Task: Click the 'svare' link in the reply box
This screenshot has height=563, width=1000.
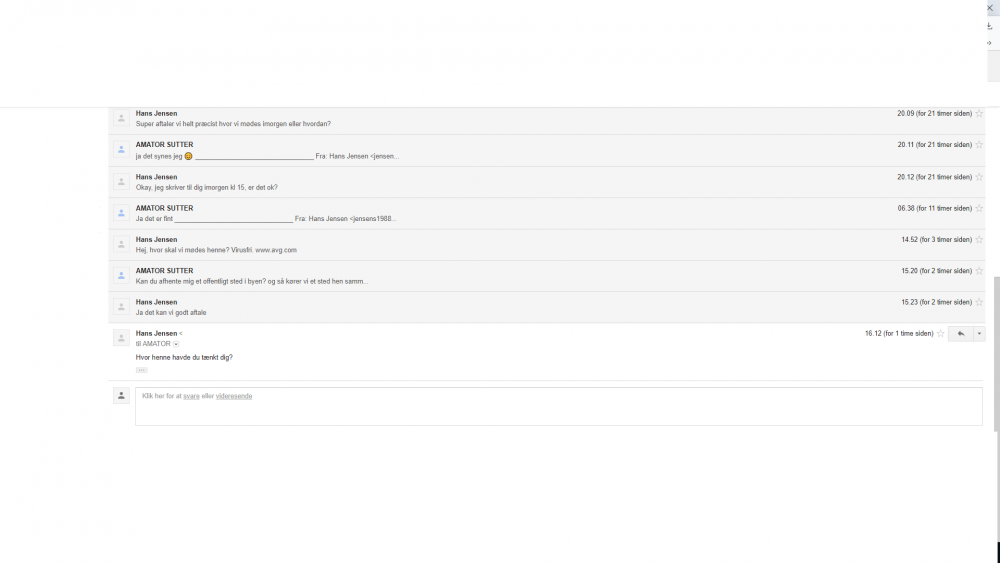Action: pos(191,396)
